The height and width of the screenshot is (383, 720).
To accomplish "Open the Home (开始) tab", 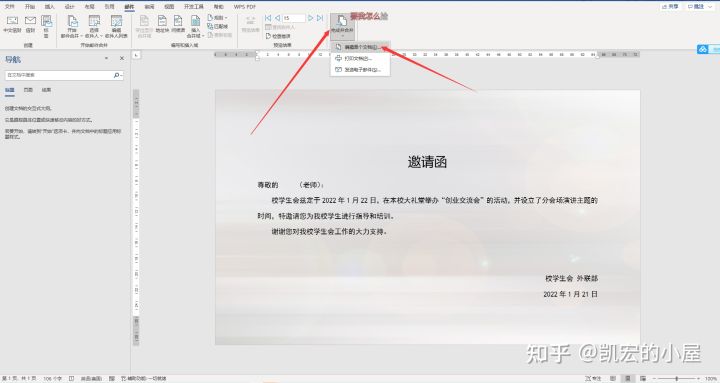I will click(x=29, y=6).
